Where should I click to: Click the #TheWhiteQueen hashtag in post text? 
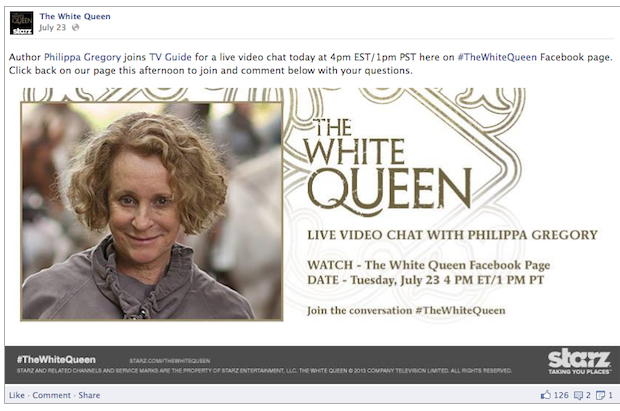click(x=497, y=57)
